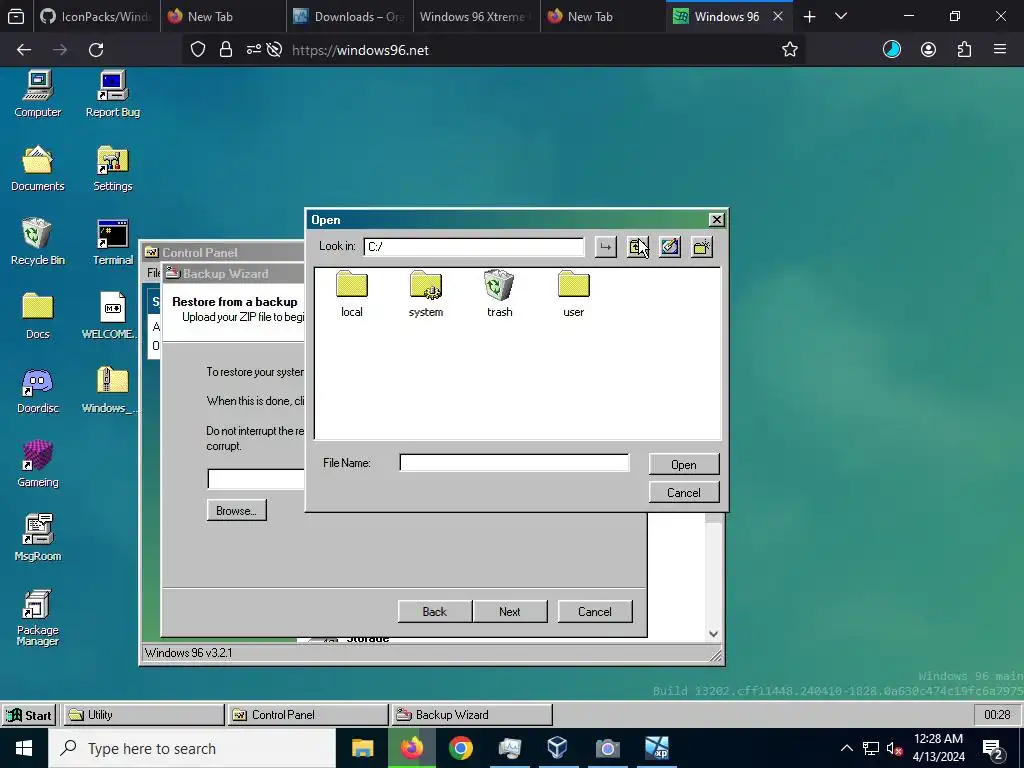Select the Docs desktop folder
This screenshot has height=768, width=1024.
point(38,316)
